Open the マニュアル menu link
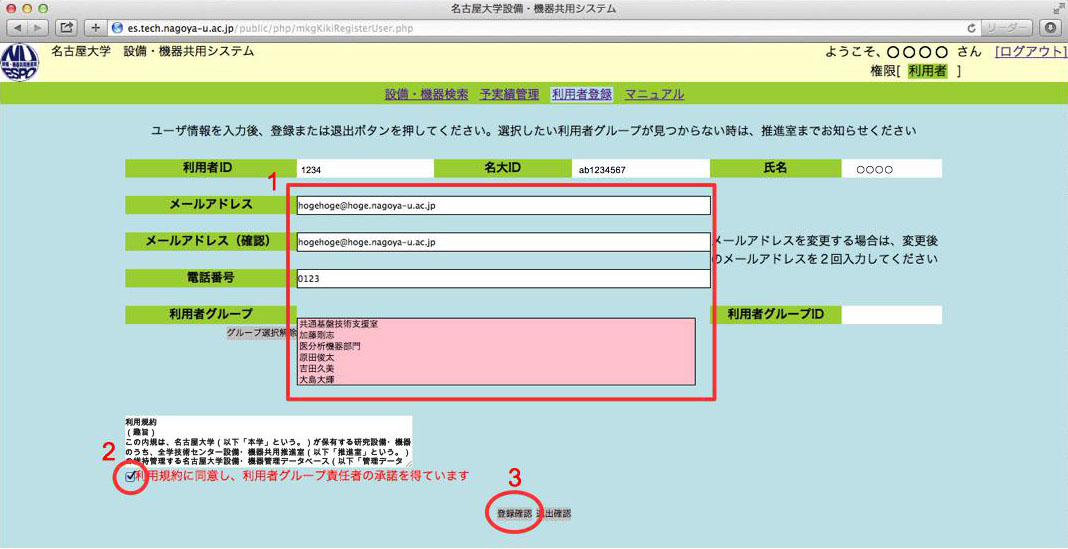Image resolution: width=1068 pixels, height=549 pixels. coord(654,94)
